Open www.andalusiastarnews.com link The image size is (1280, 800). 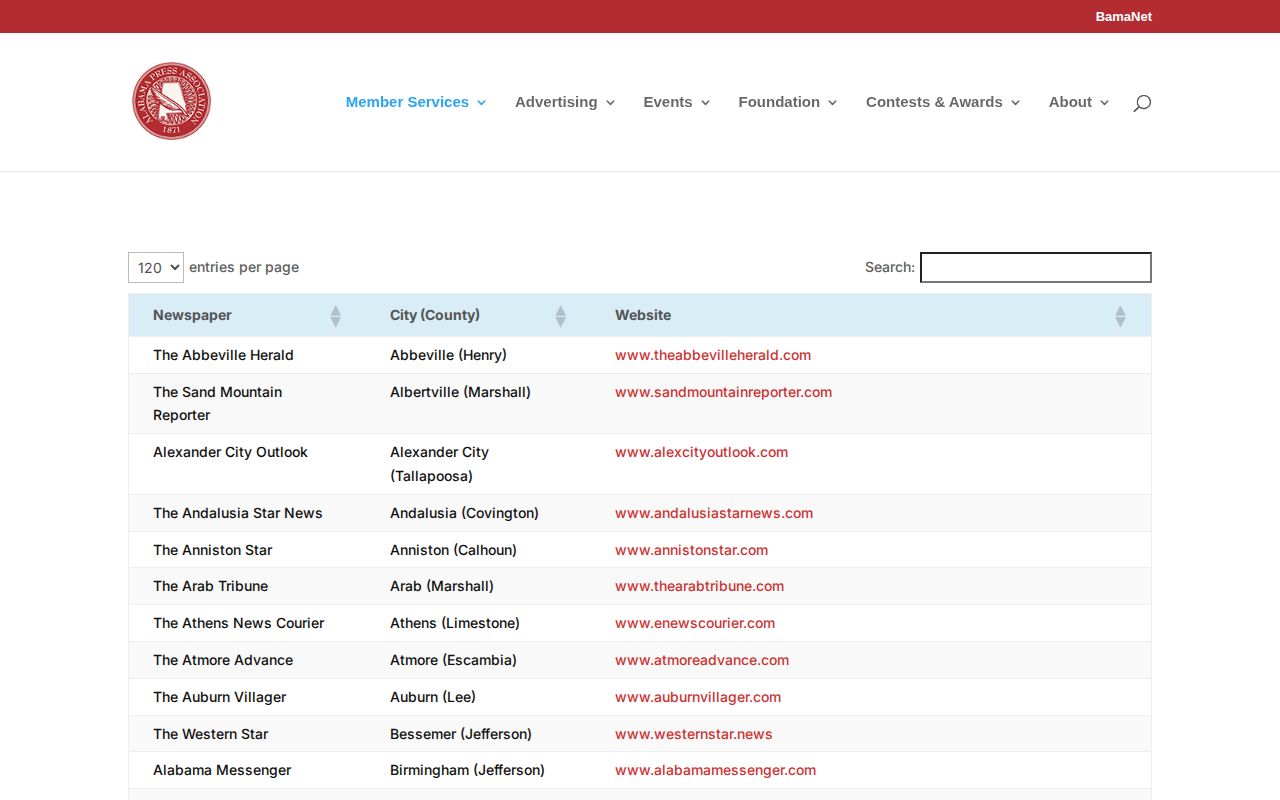tap(714, 513)
